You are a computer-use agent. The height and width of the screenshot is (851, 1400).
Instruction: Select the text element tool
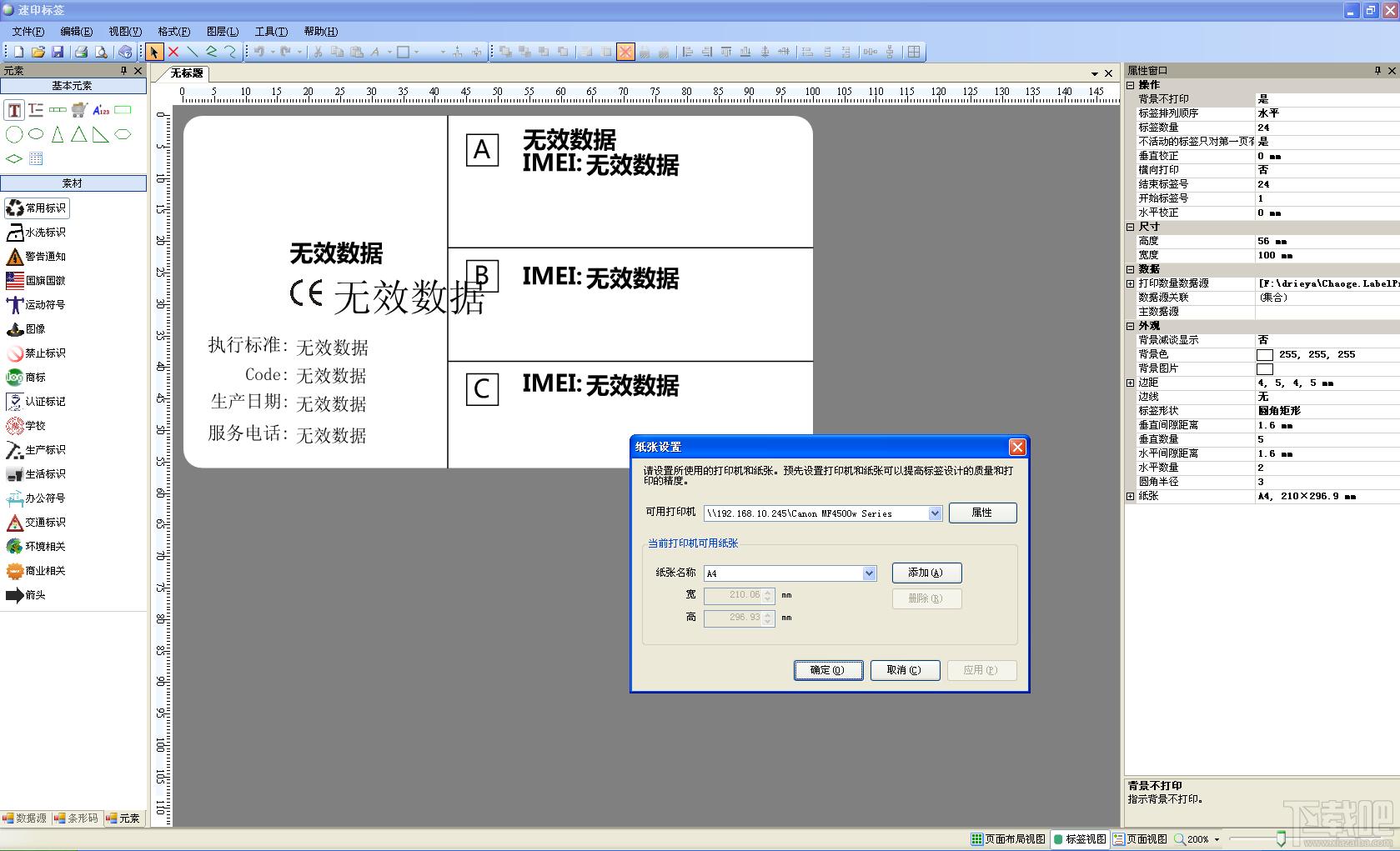pos(14,110)
